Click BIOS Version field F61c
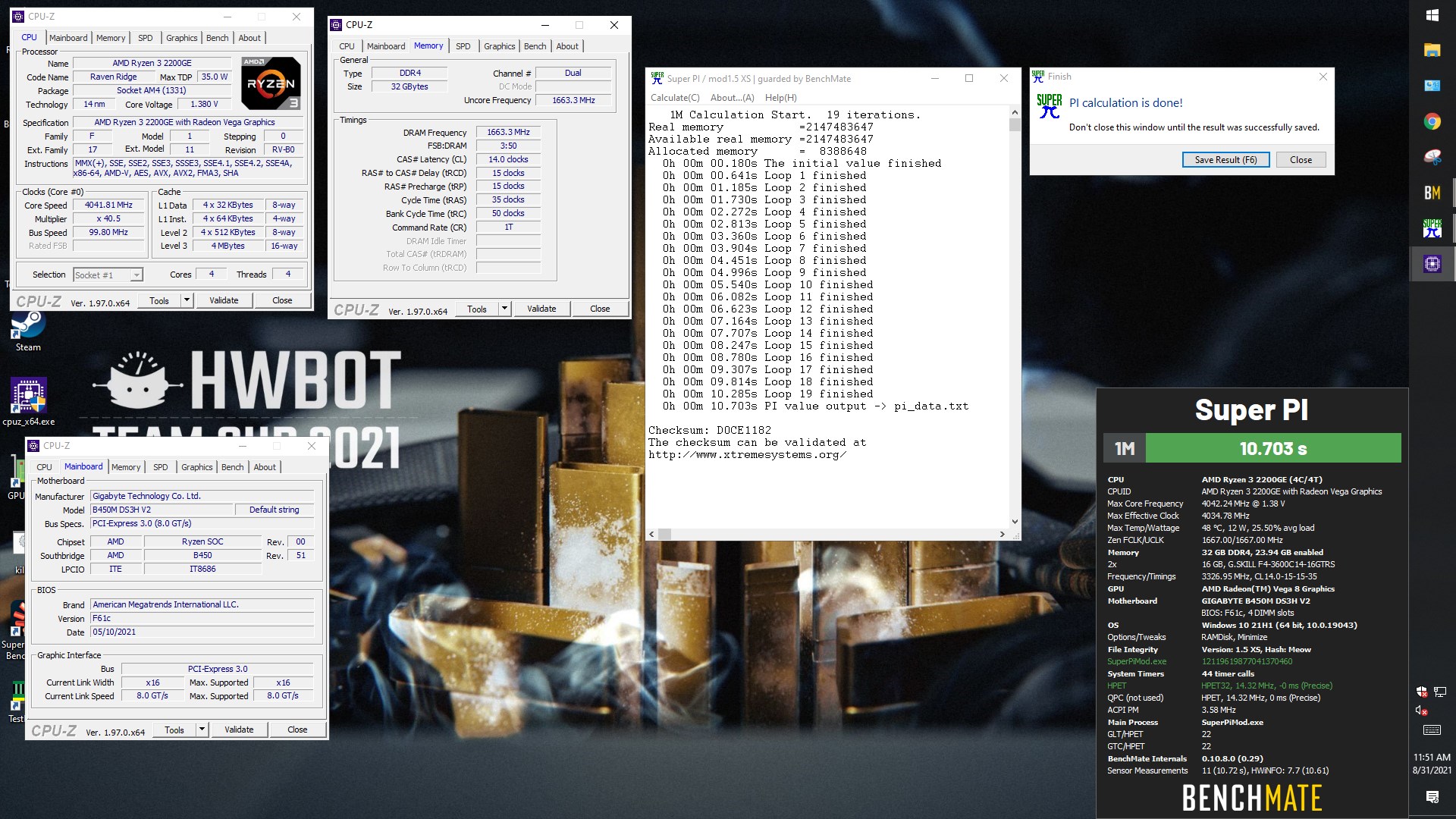This screenshot has width=1456, height=819. click(202, 618)
